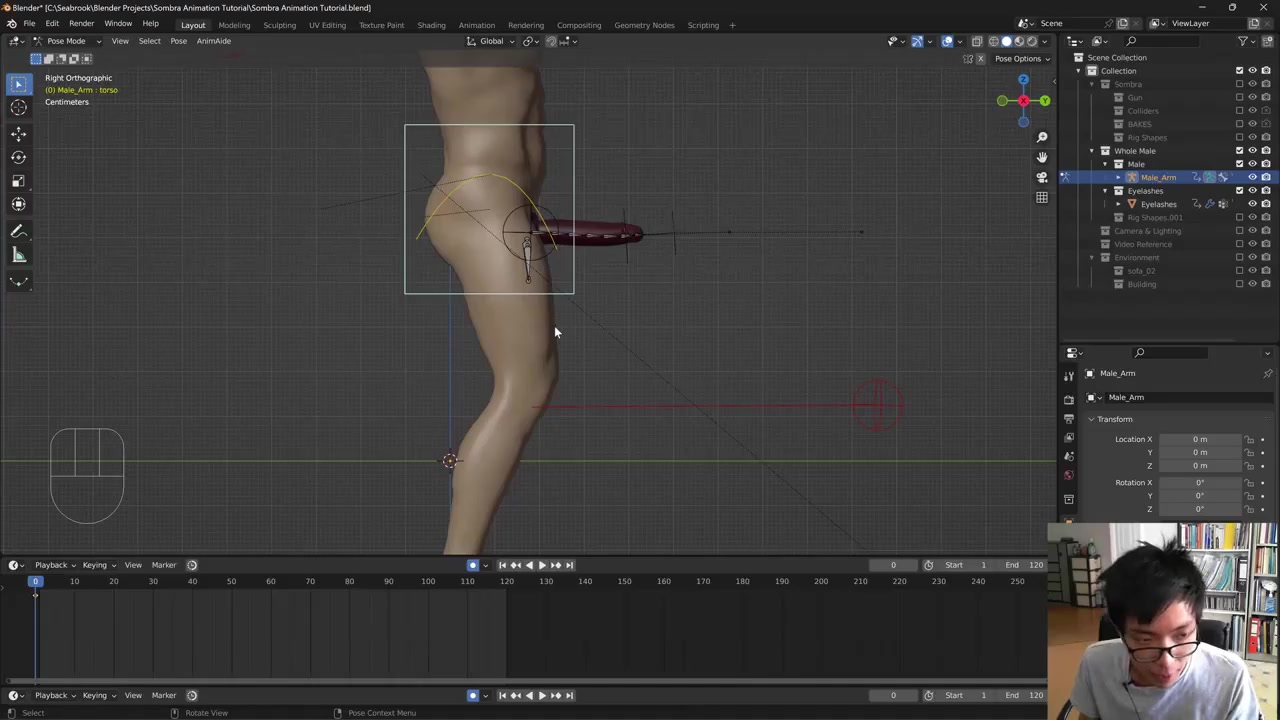
Task: Activate the Rotate tool
Action: click(18, 157)
